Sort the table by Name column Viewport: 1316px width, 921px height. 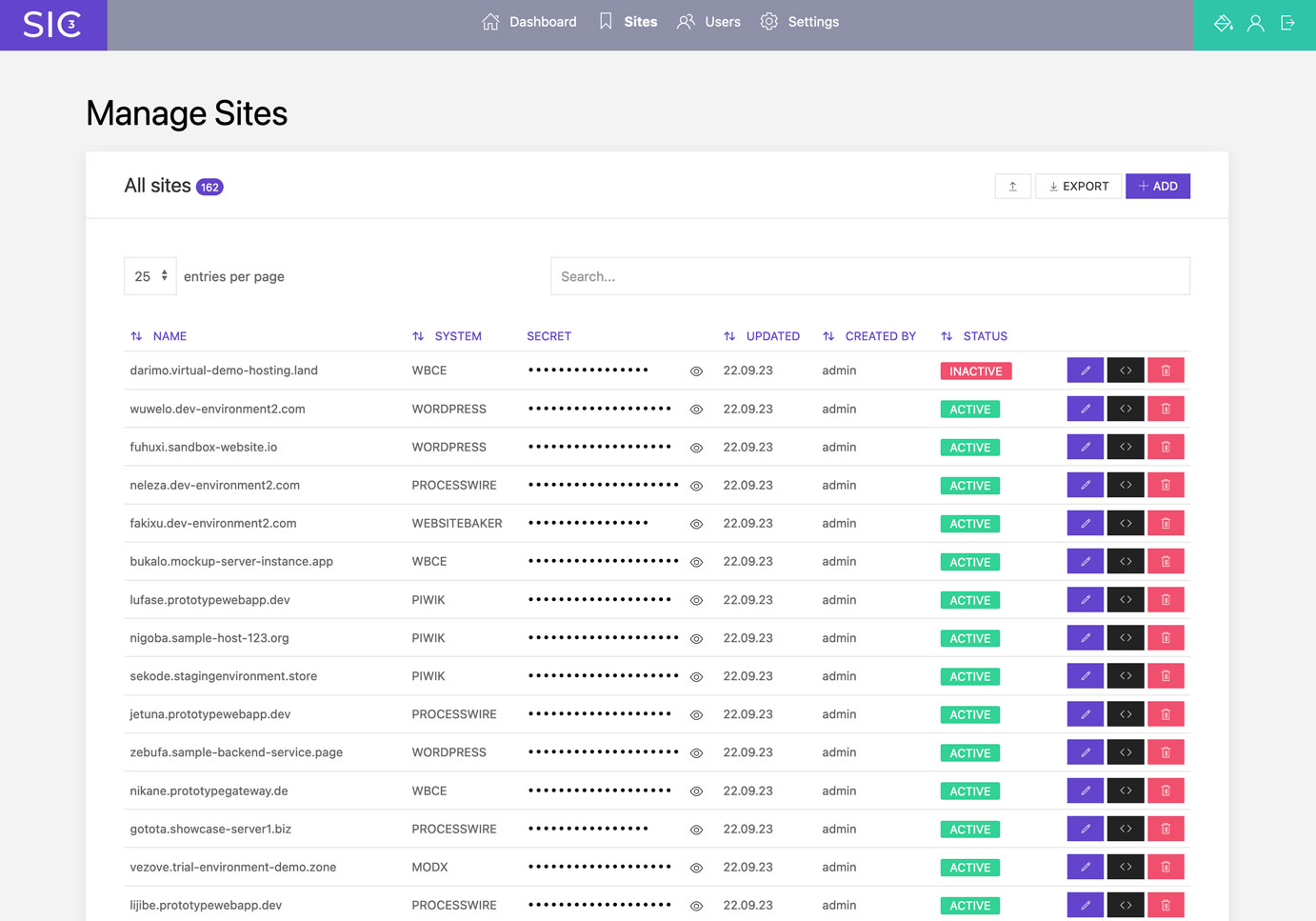pos(158,336)
